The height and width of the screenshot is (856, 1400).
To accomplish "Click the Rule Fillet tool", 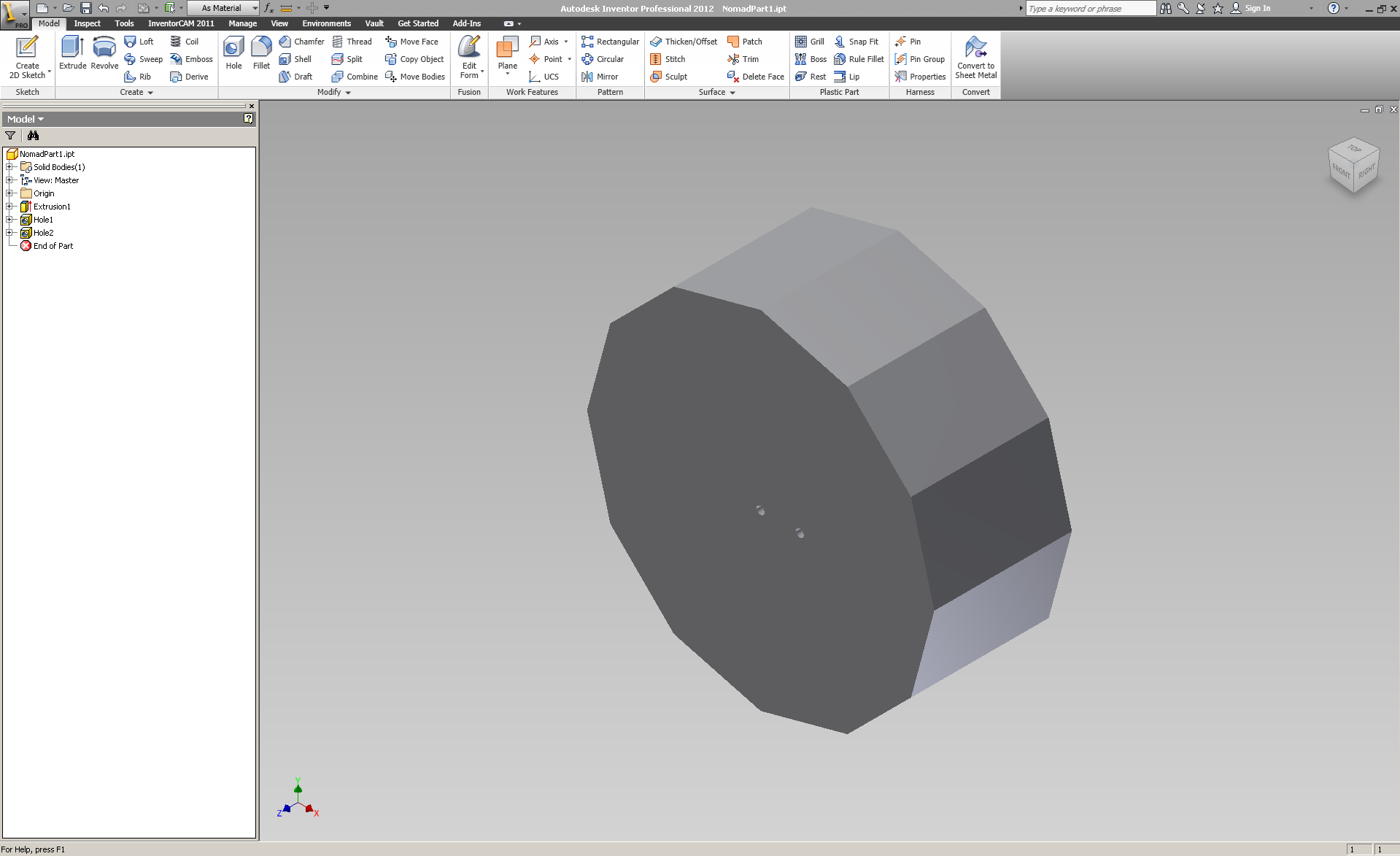I will point(859,59).
